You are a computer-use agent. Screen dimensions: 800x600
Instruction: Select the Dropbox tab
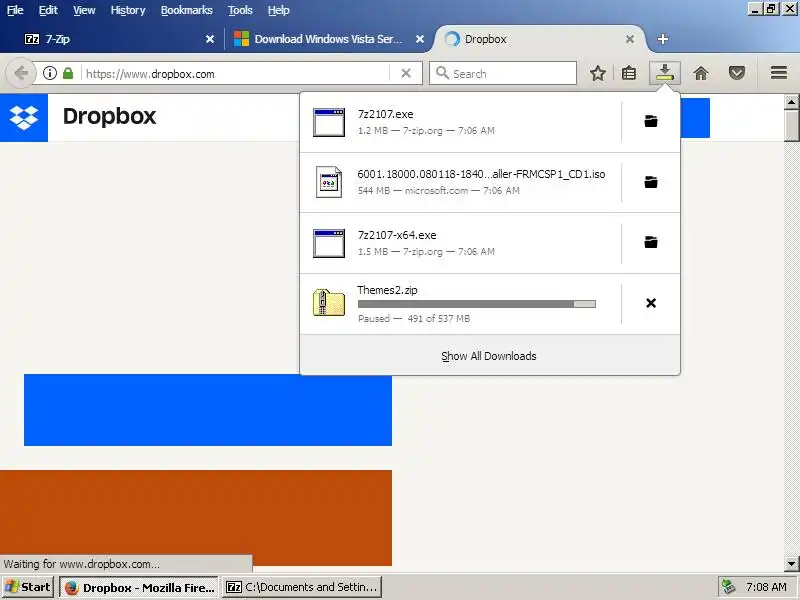click(x=540, y=39)
